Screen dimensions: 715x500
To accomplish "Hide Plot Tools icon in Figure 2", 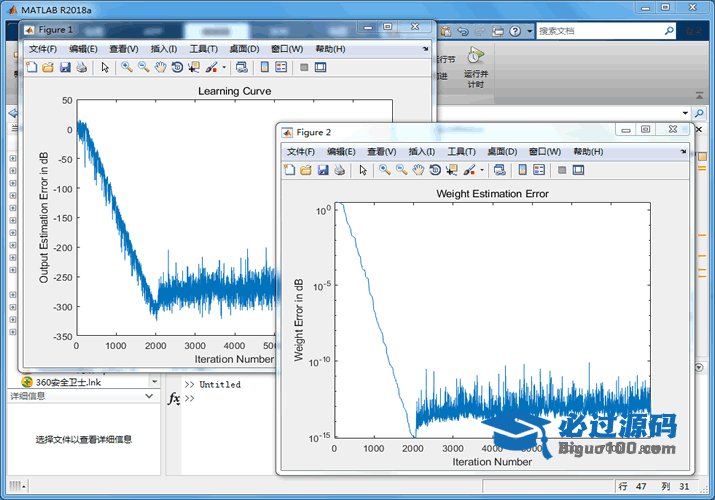I will [562, 170].
